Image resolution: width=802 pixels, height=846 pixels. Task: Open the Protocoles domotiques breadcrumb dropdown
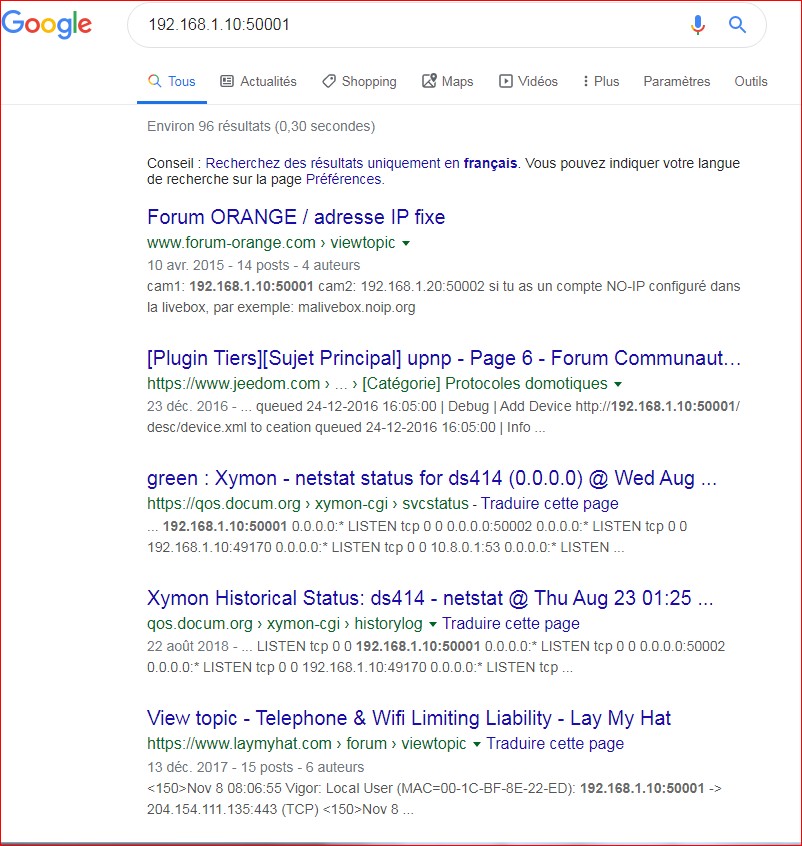pos(618,383)
